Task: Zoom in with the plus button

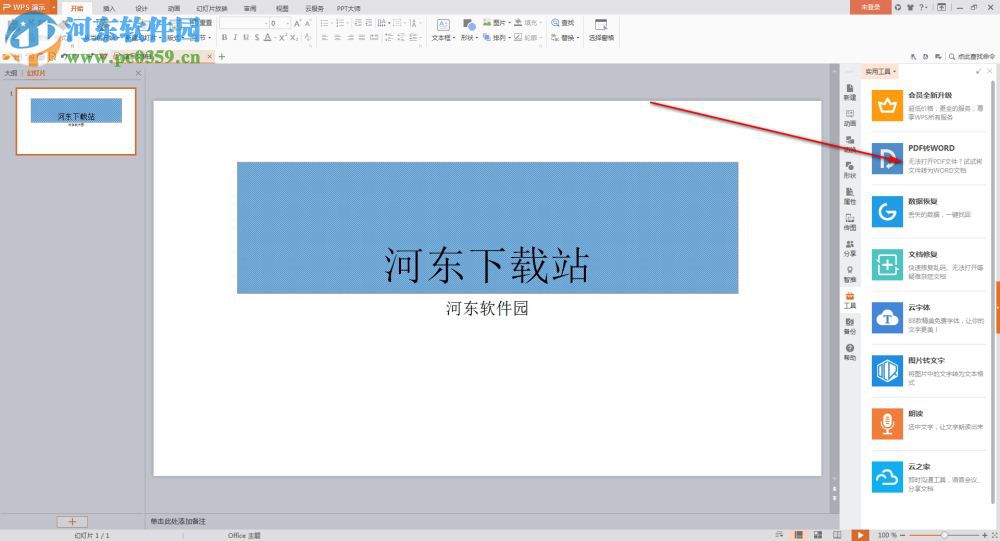Action: pos(985,535)
